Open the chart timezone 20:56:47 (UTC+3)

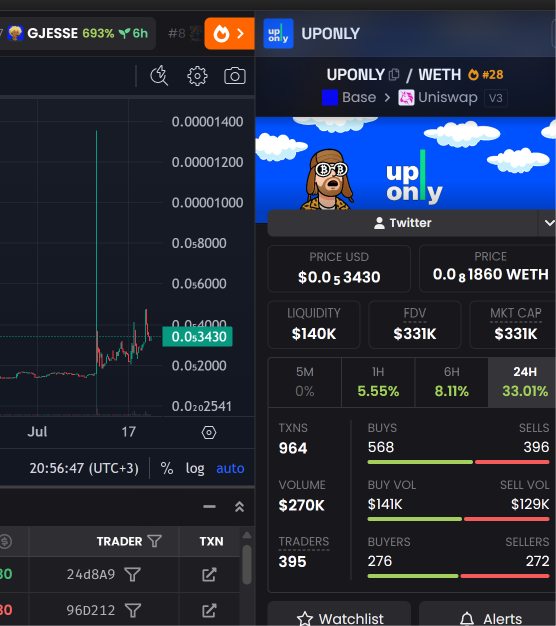click(84, 468)
